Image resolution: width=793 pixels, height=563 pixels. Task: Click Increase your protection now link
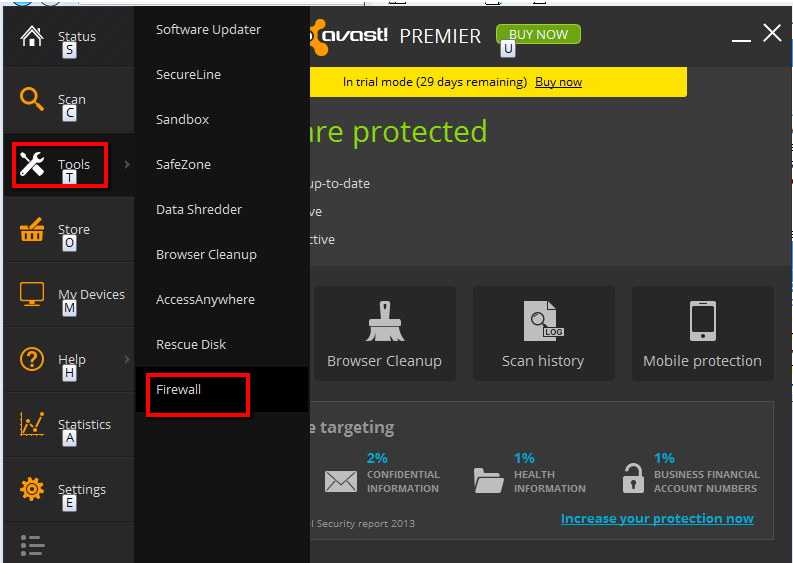pos(657,518)
